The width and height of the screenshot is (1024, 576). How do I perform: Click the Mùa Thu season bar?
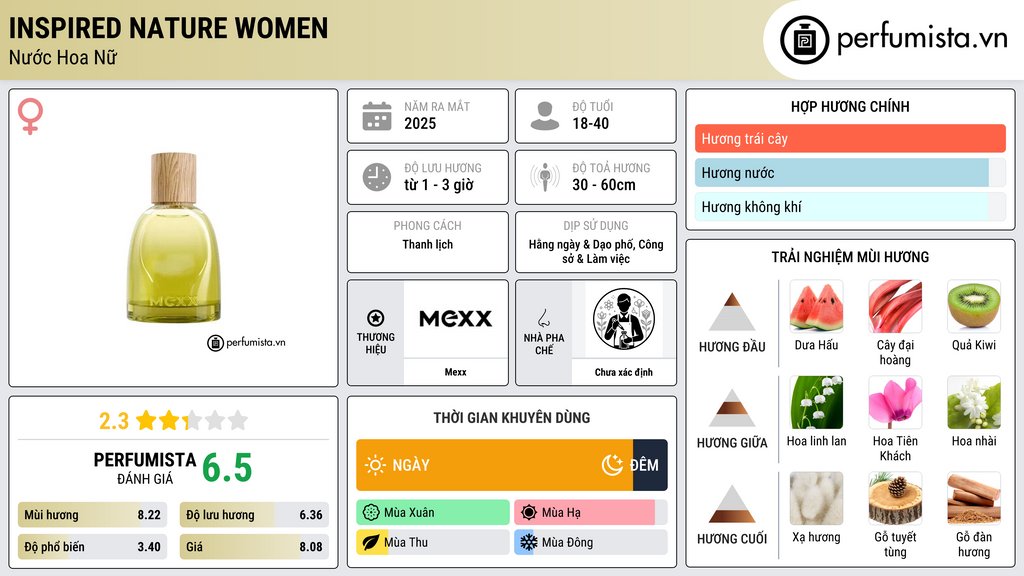[433, 542]
